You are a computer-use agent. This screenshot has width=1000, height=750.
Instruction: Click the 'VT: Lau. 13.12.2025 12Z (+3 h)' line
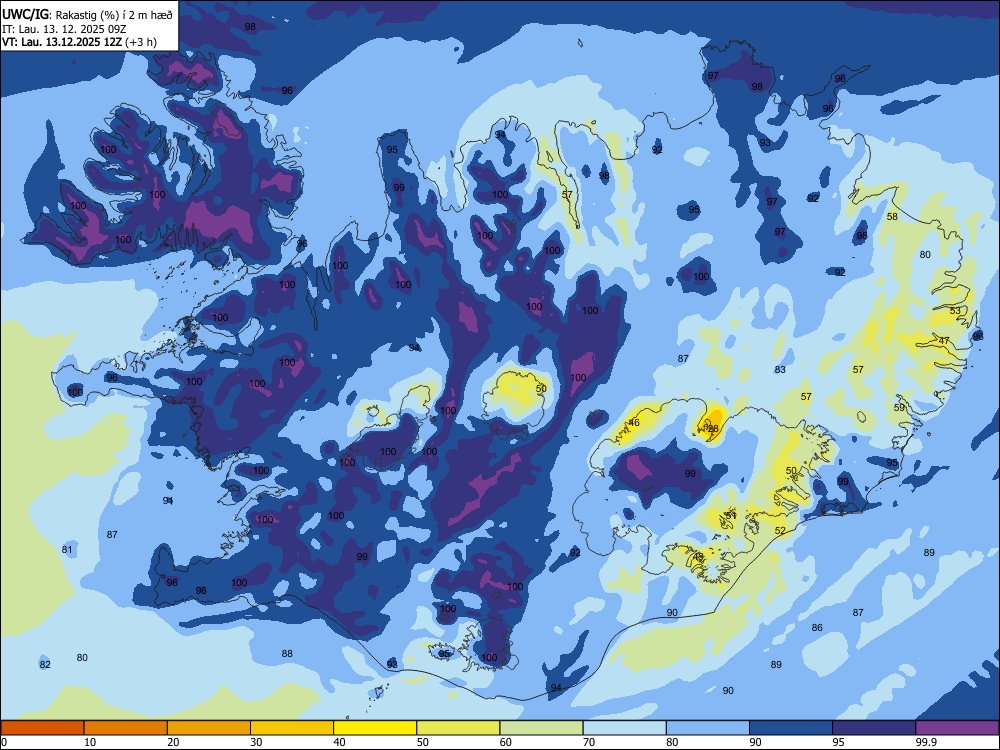79,42
